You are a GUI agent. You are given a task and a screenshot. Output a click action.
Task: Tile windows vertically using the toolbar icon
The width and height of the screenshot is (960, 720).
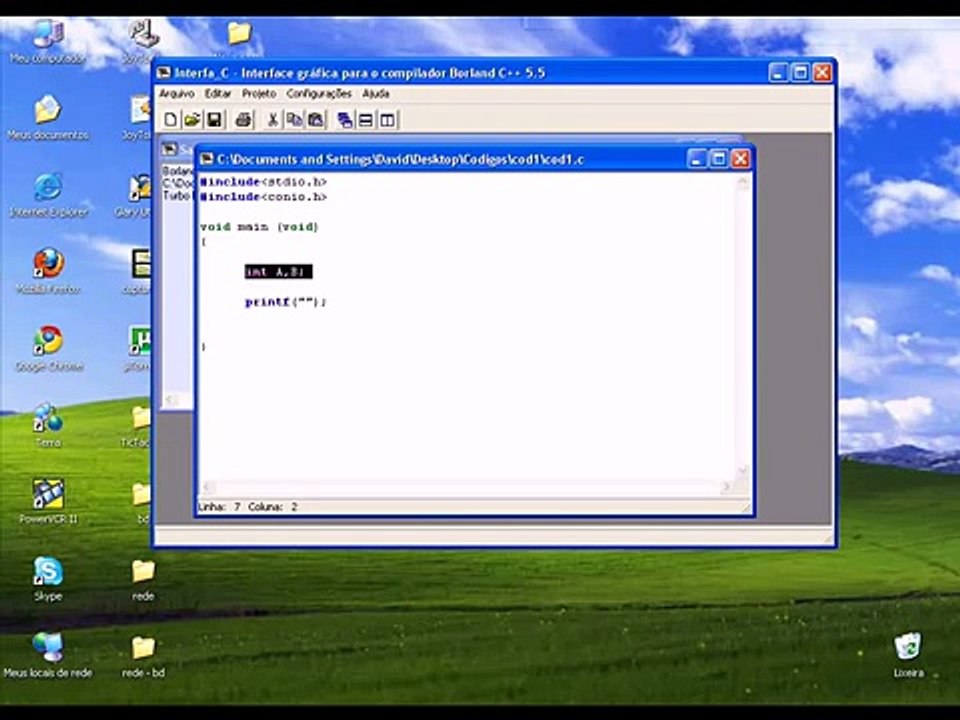tap(387, 120)
